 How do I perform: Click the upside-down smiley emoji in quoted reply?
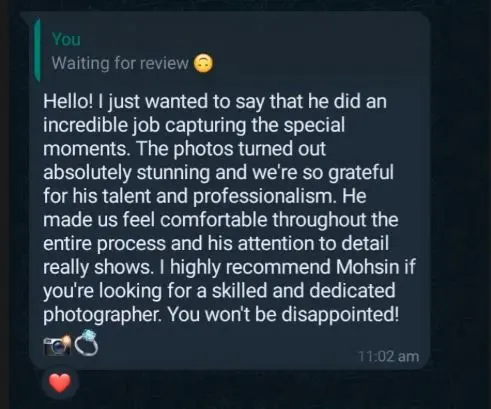(203, 63)
